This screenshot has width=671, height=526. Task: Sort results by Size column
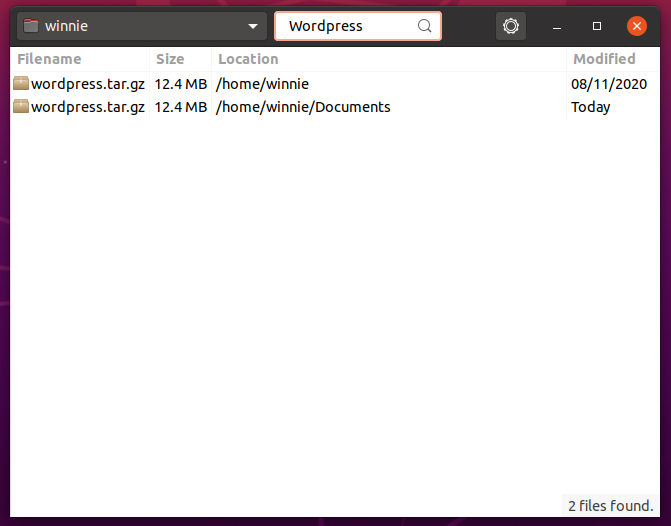pos(180,59)
